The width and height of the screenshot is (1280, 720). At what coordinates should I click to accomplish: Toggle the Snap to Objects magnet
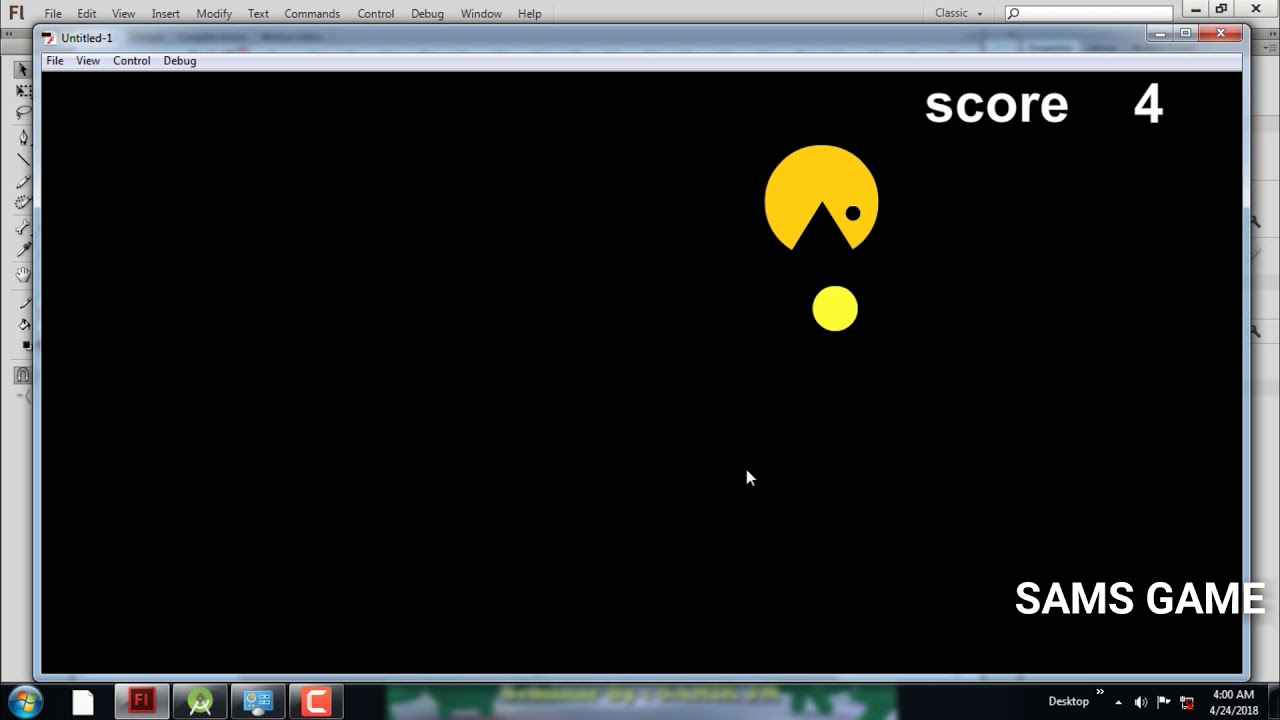click(22, 376)
